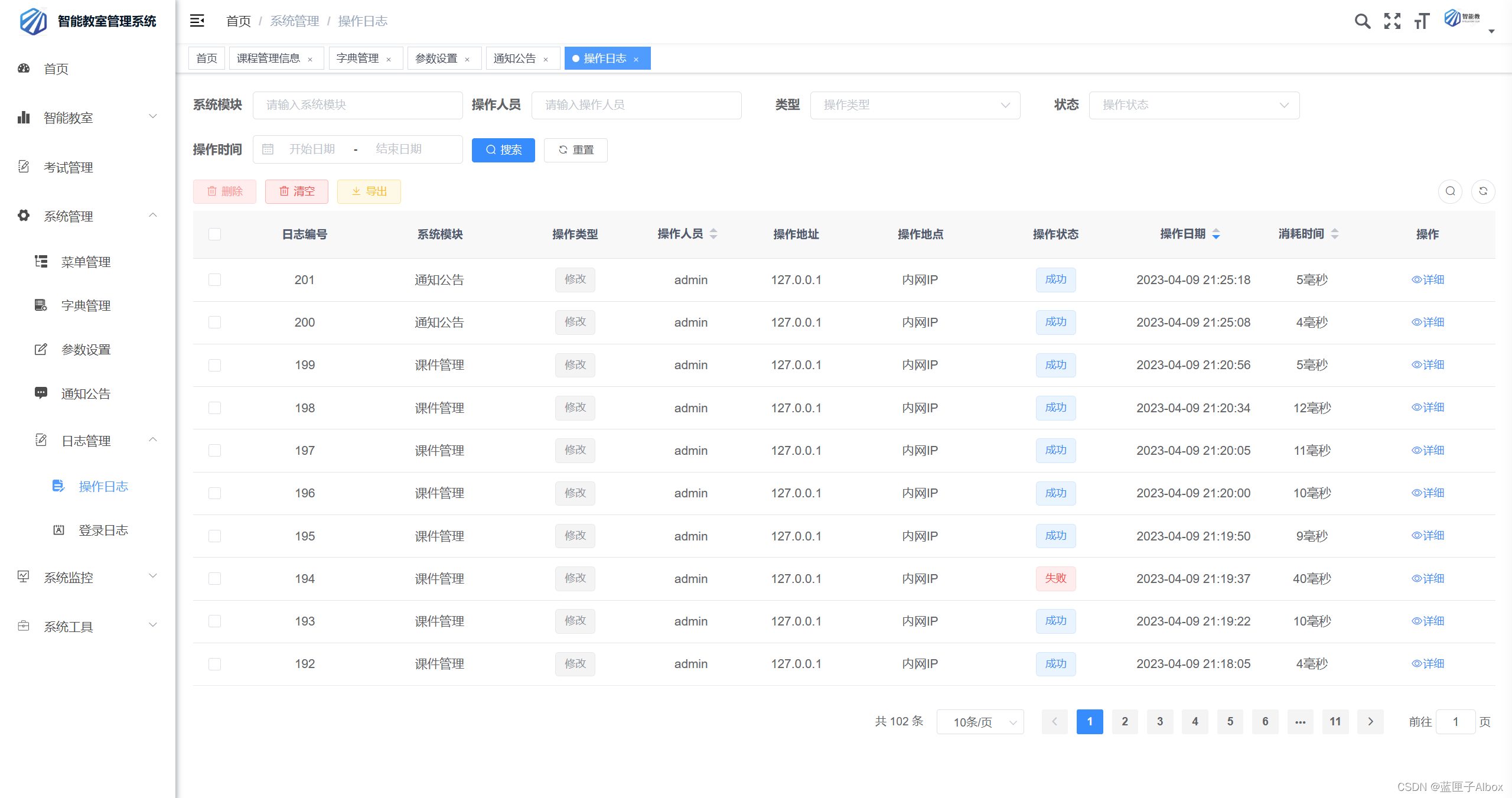View 详细 for log 199
1512x798 pixels.
1428,365
